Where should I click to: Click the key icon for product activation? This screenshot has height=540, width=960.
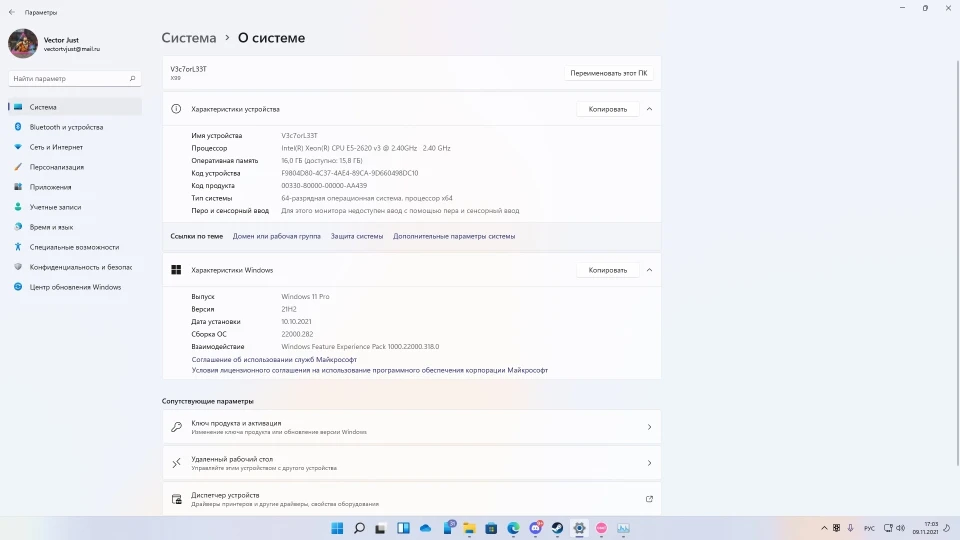[x=176, y=427]
